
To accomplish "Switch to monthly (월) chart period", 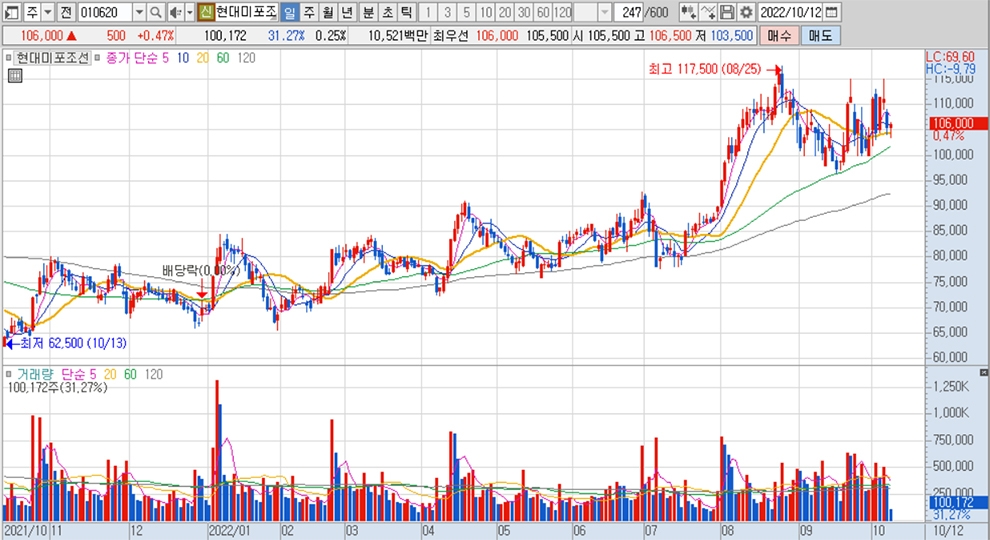I will (x=327, y=12).
